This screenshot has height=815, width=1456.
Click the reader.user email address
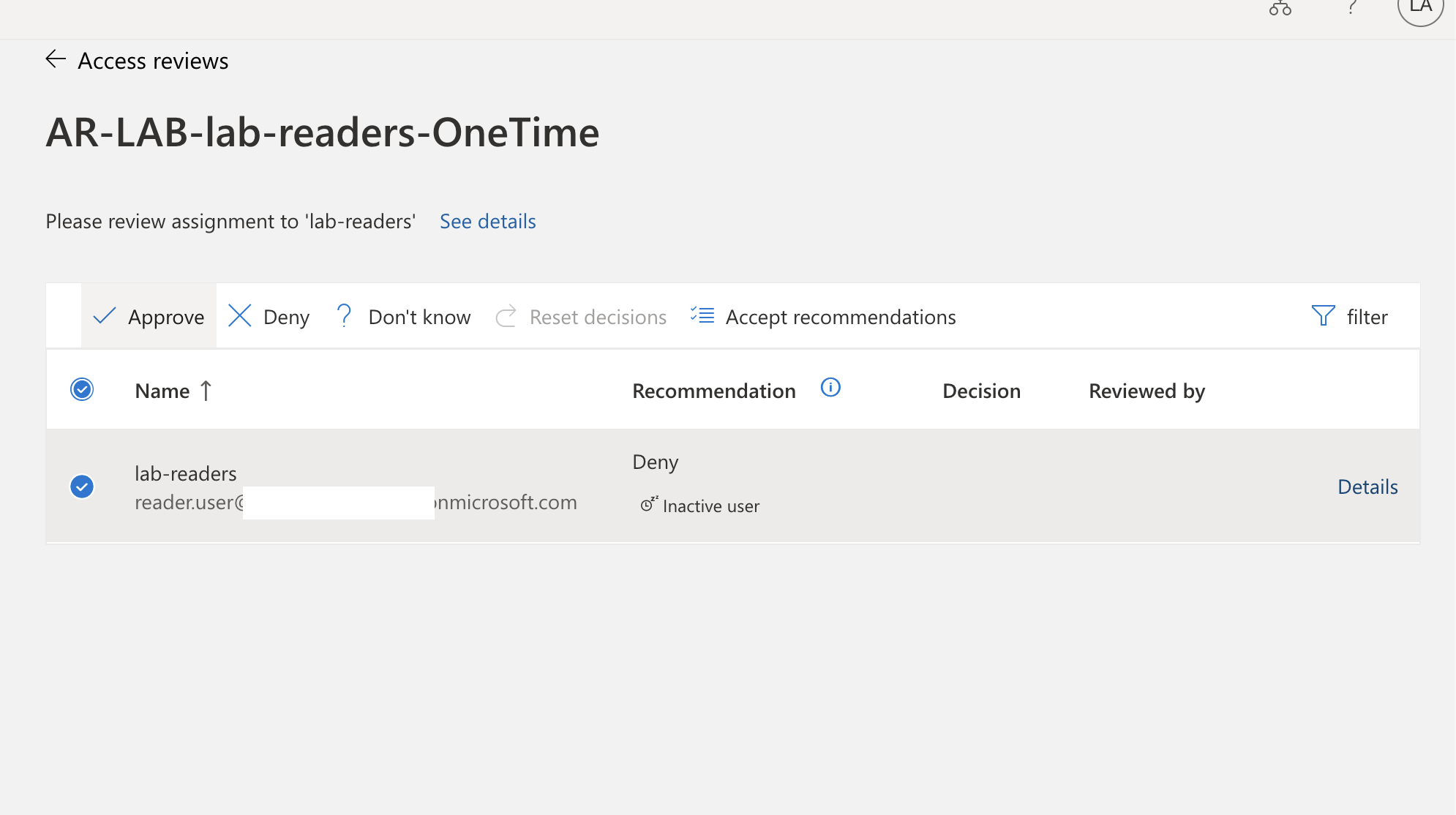tap(356, 503)
